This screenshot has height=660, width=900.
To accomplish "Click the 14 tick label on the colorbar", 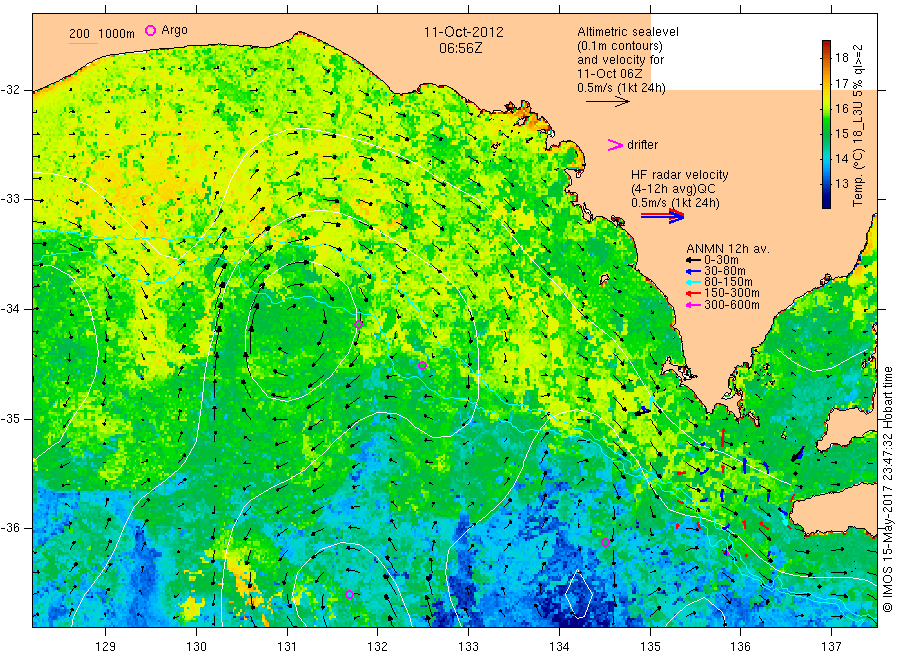I will [x=842, y=159].
